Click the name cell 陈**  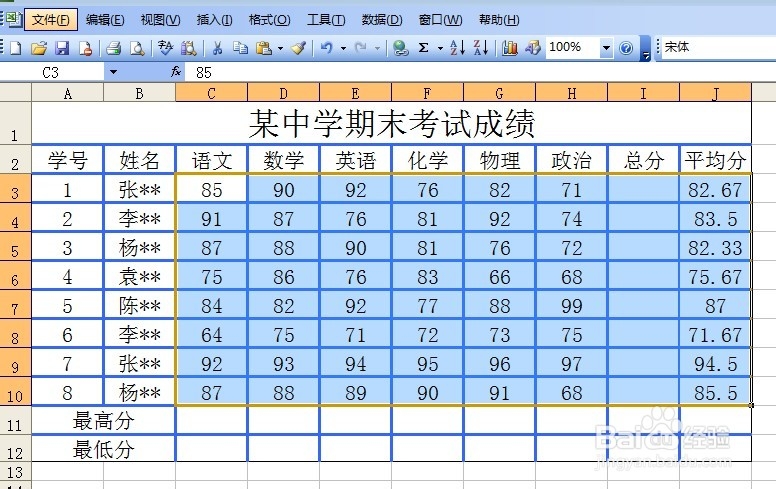click(x=140, y=306)
